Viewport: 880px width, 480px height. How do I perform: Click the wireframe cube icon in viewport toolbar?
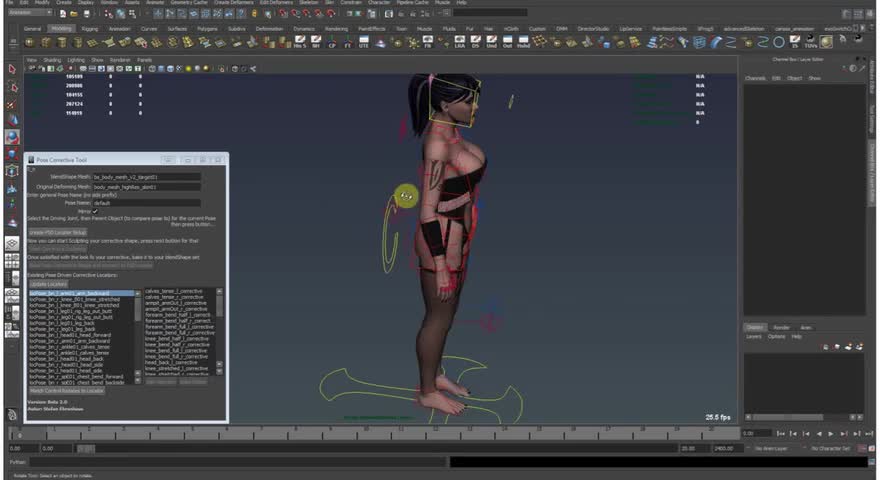[152, 68]
